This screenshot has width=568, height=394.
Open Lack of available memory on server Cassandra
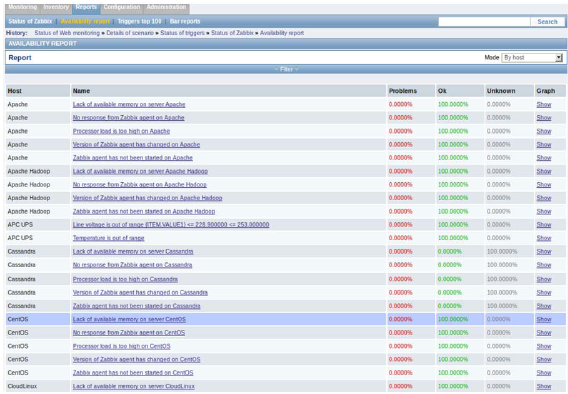(133, 252)
